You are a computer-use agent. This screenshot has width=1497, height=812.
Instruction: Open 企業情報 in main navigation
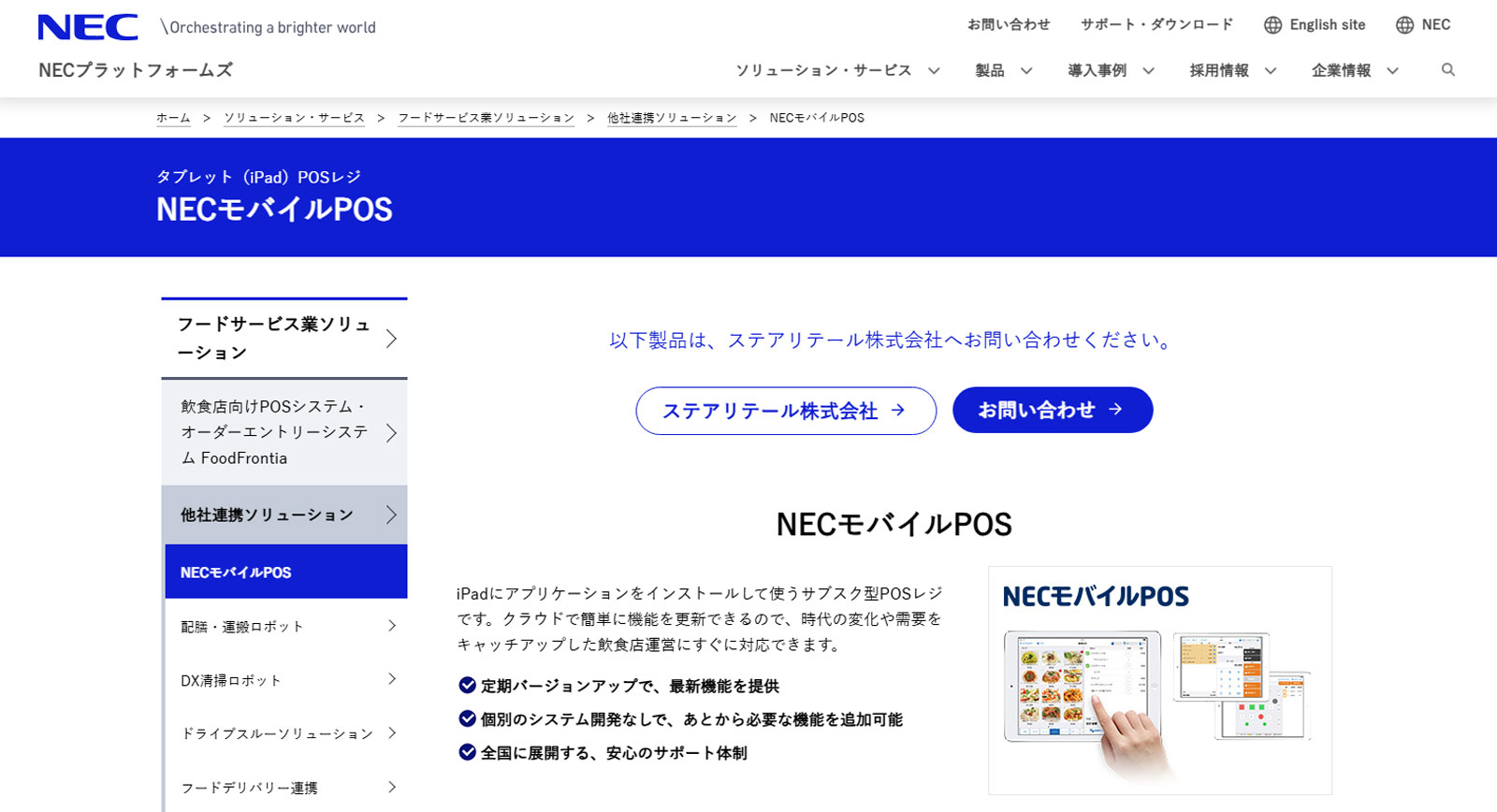tap(1341, 70)
